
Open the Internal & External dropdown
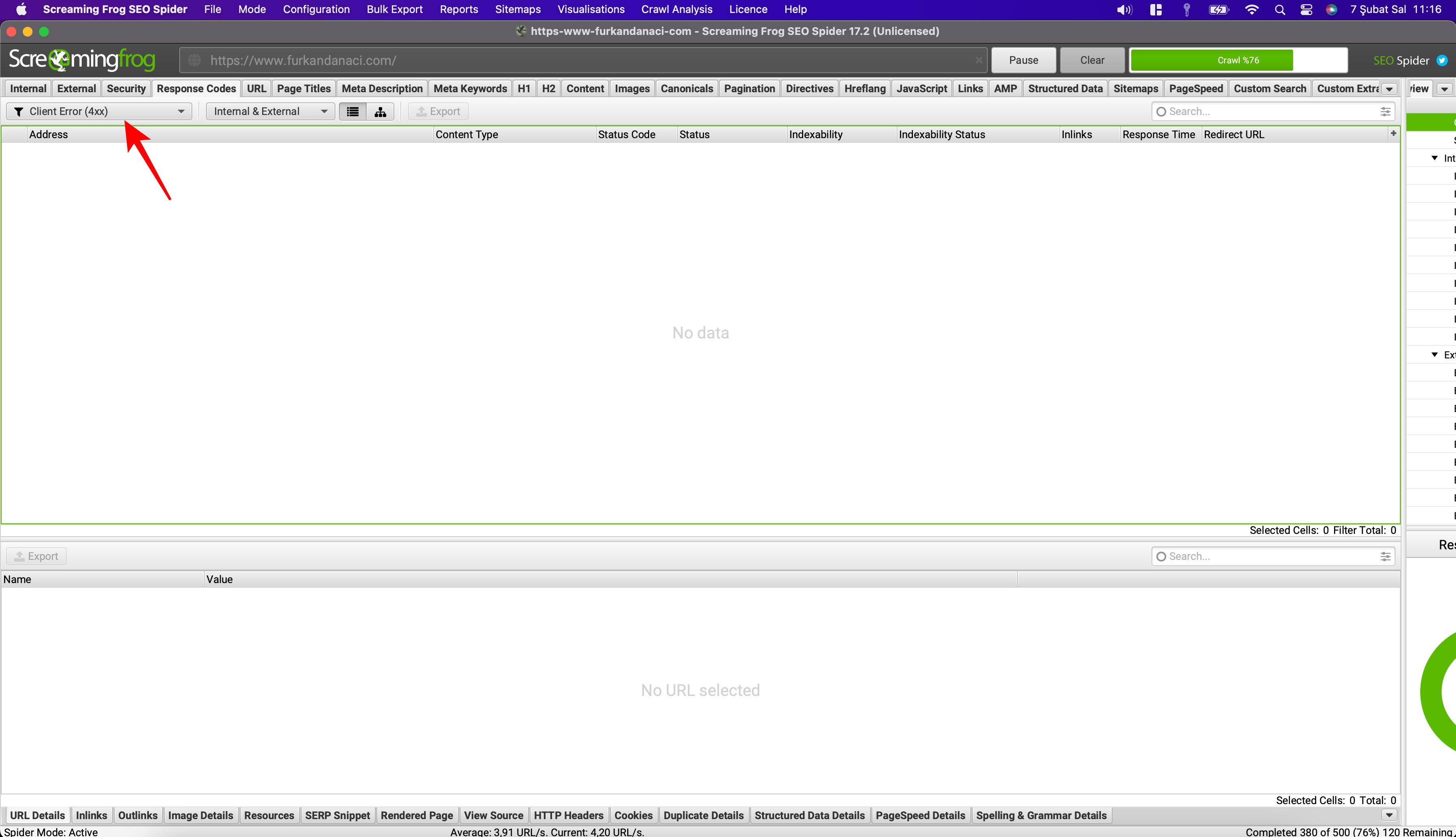(x=270, y=111)
